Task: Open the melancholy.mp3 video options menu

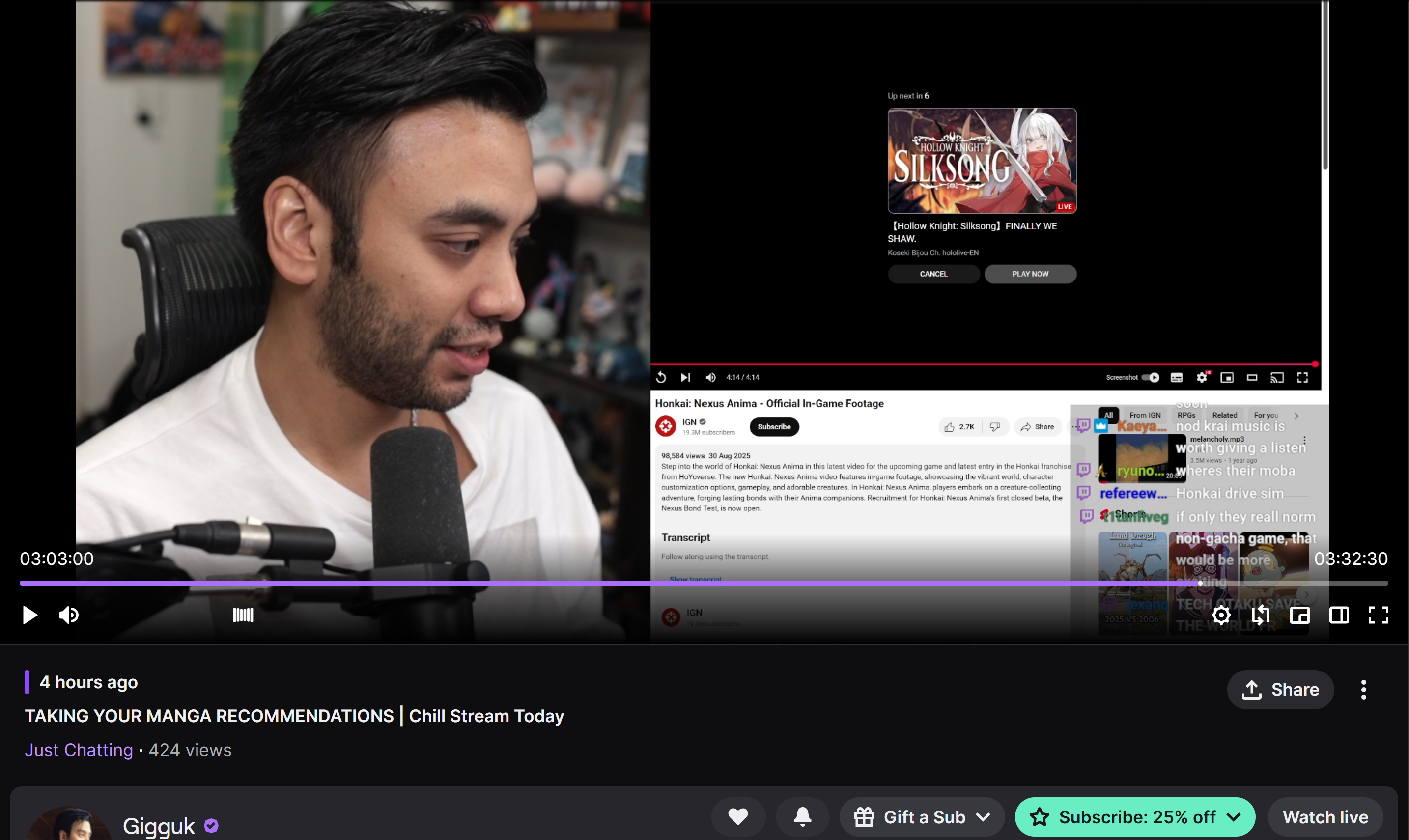Action: point(1304,440)
